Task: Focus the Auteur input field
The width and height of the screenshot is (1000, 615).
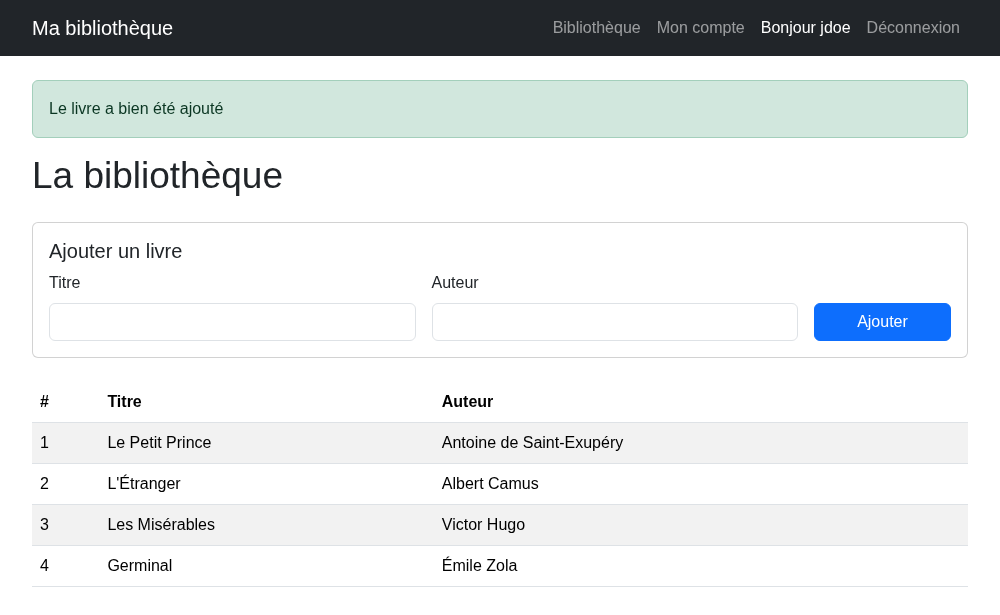Action: coord(615,322)
